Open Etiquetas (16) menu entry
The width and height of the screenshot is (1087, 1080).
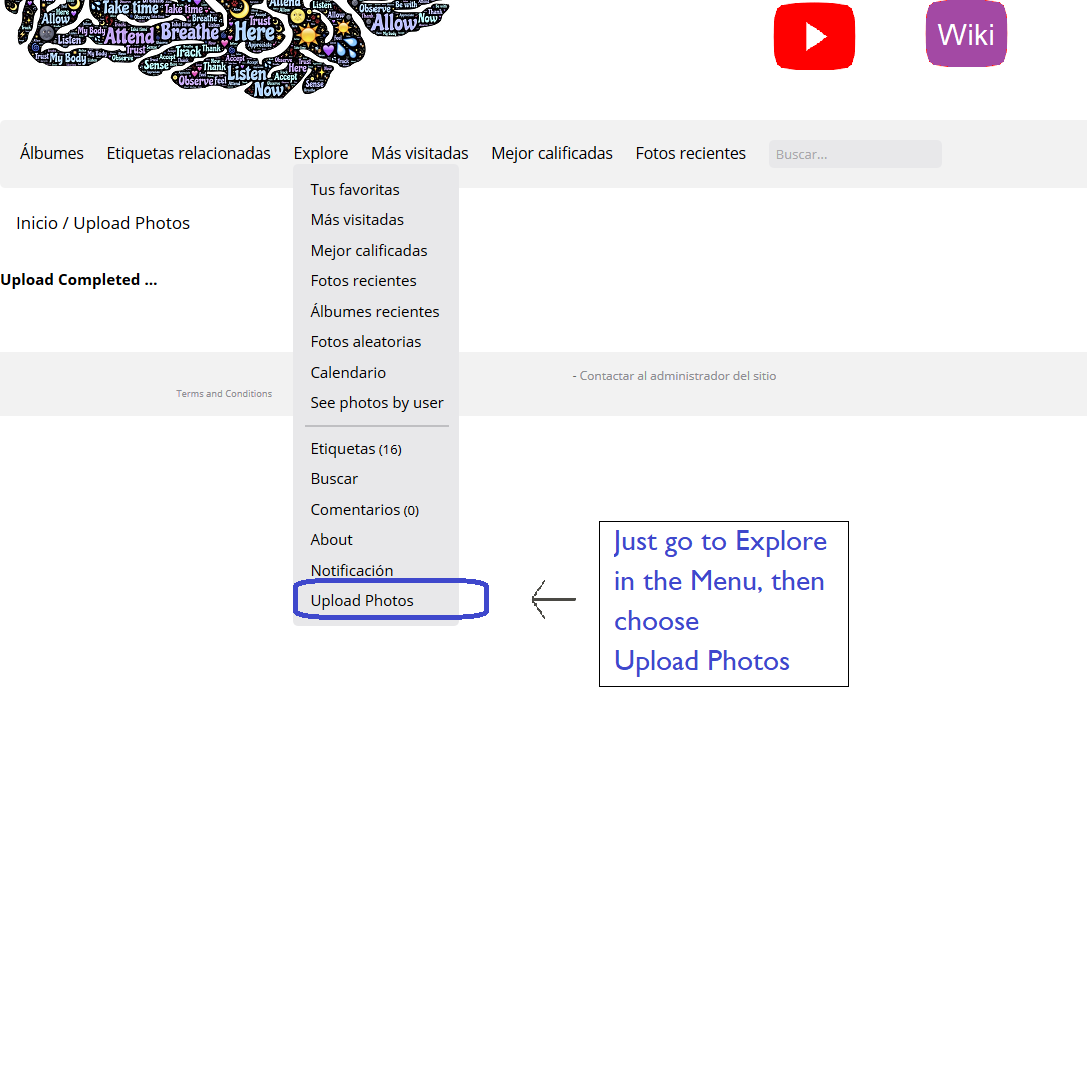(x=355, y=449)
